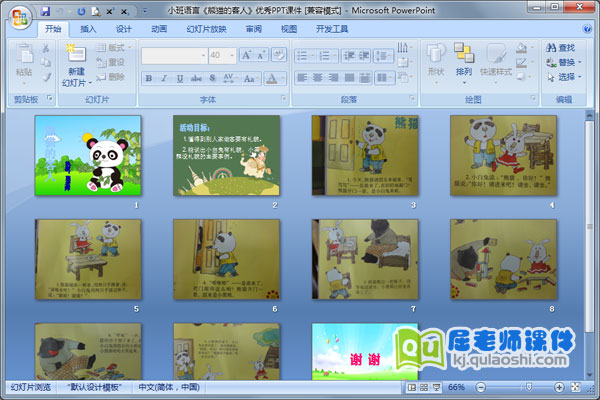The image size is (600, 400).
Task: Save the presentation from quick access toolbar
Action: coord(46,10)
